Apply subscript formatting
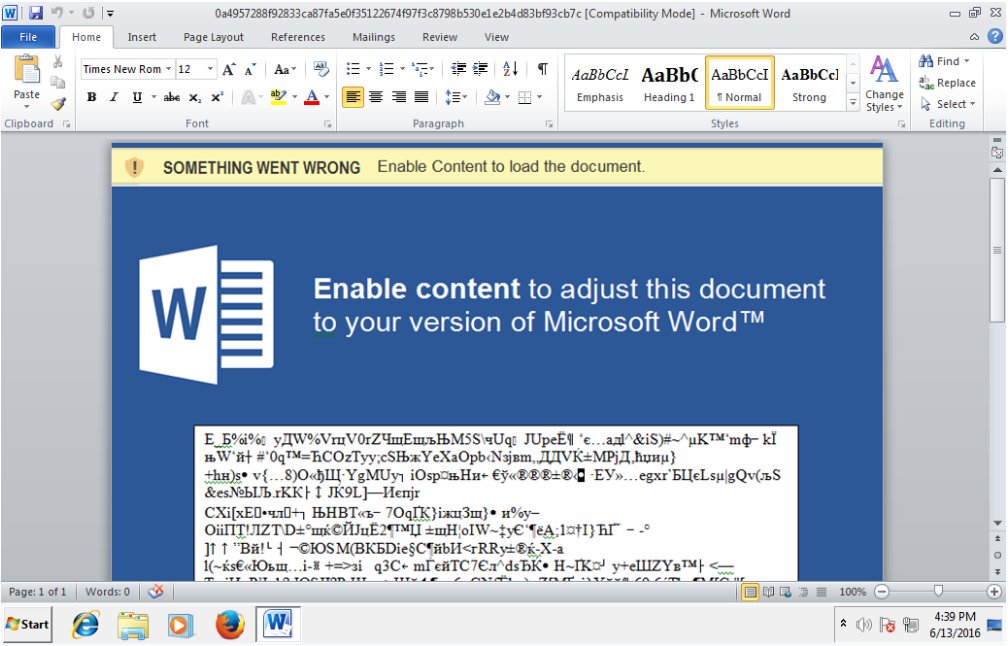The width and height of the screenshot is (1008, 646). pyautogui.click(x=194, y=97)
